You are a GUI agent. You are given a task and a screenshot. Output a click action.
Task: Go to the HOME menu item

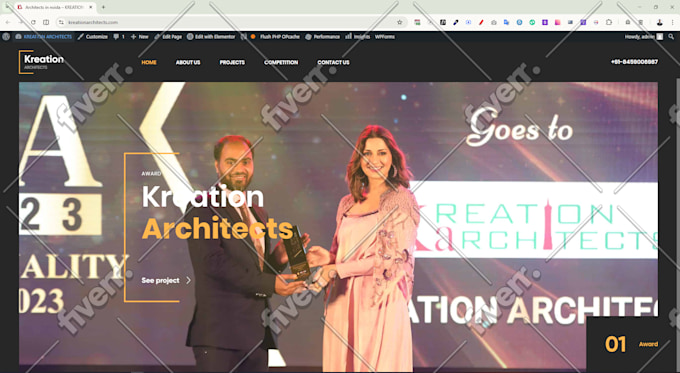(149, 62)
